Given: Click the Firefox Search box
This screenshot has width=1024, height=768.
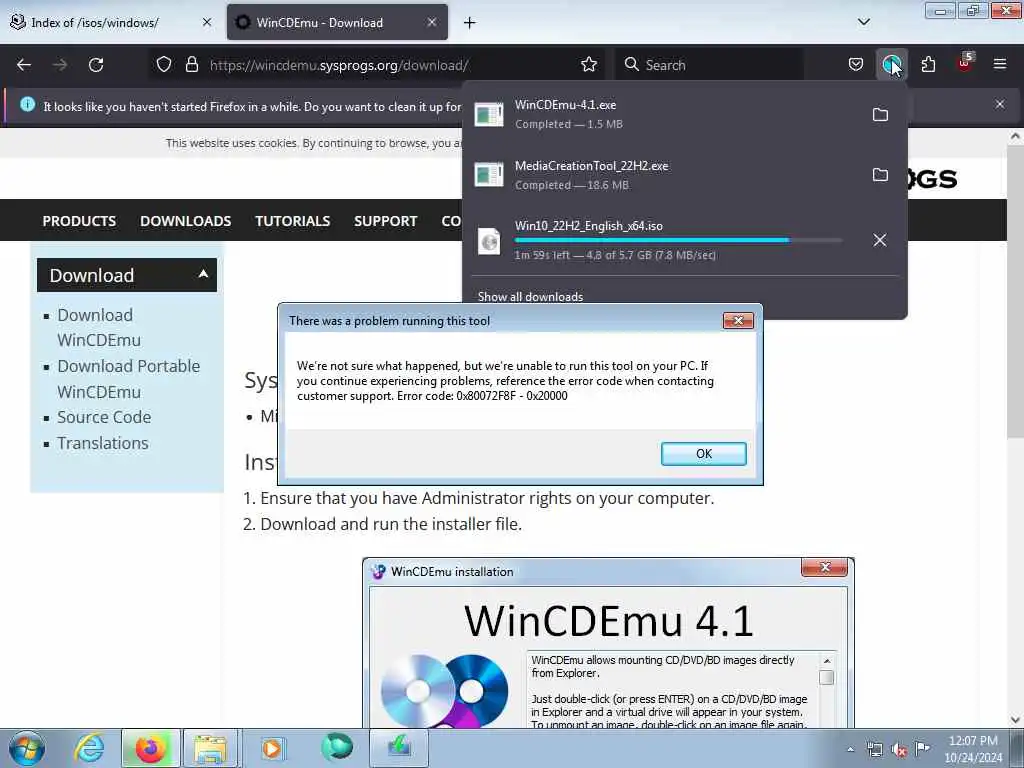Looking at the screenshot, I should click(x=709, y=65).
